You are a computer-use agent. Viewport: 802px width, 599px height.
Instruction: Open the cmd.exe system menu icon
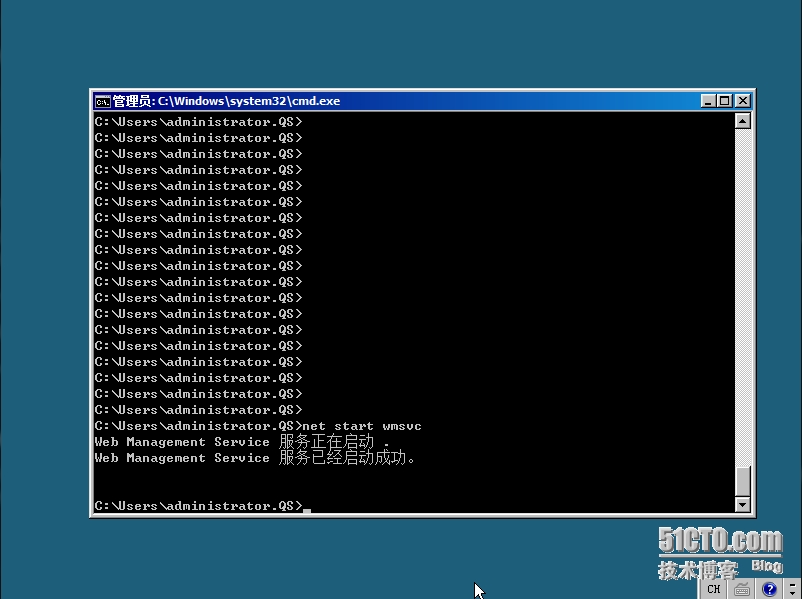click(x=102, y=101)
